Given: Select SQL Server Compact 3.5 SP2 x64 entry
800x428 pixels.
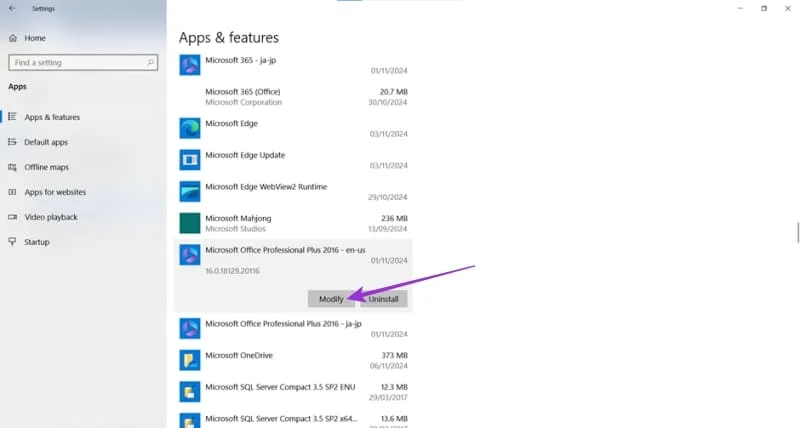Looking at the screenshot, I should (x=293, y=418).
